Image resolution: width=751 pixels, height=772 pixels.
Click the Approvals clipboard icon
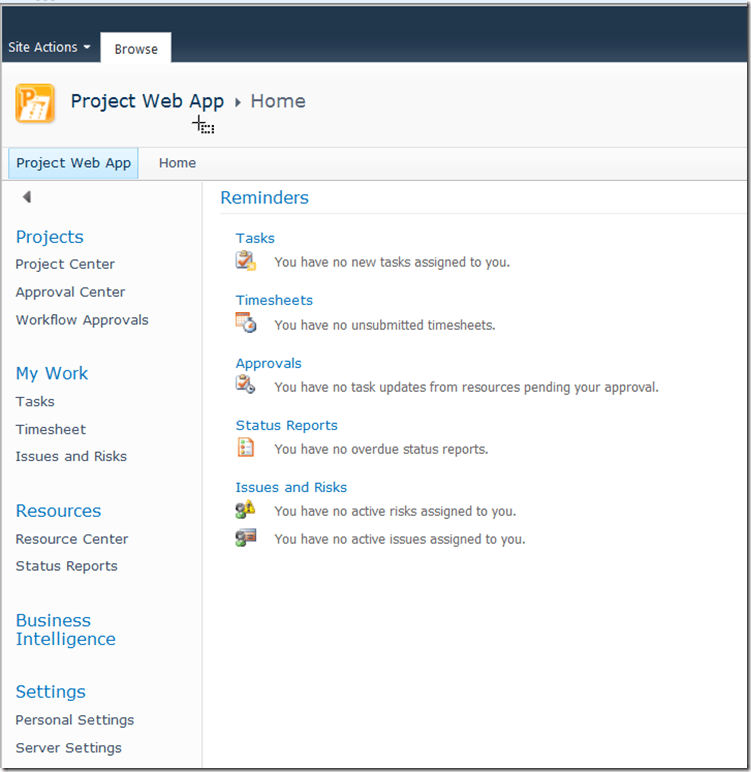coord(245,385)
